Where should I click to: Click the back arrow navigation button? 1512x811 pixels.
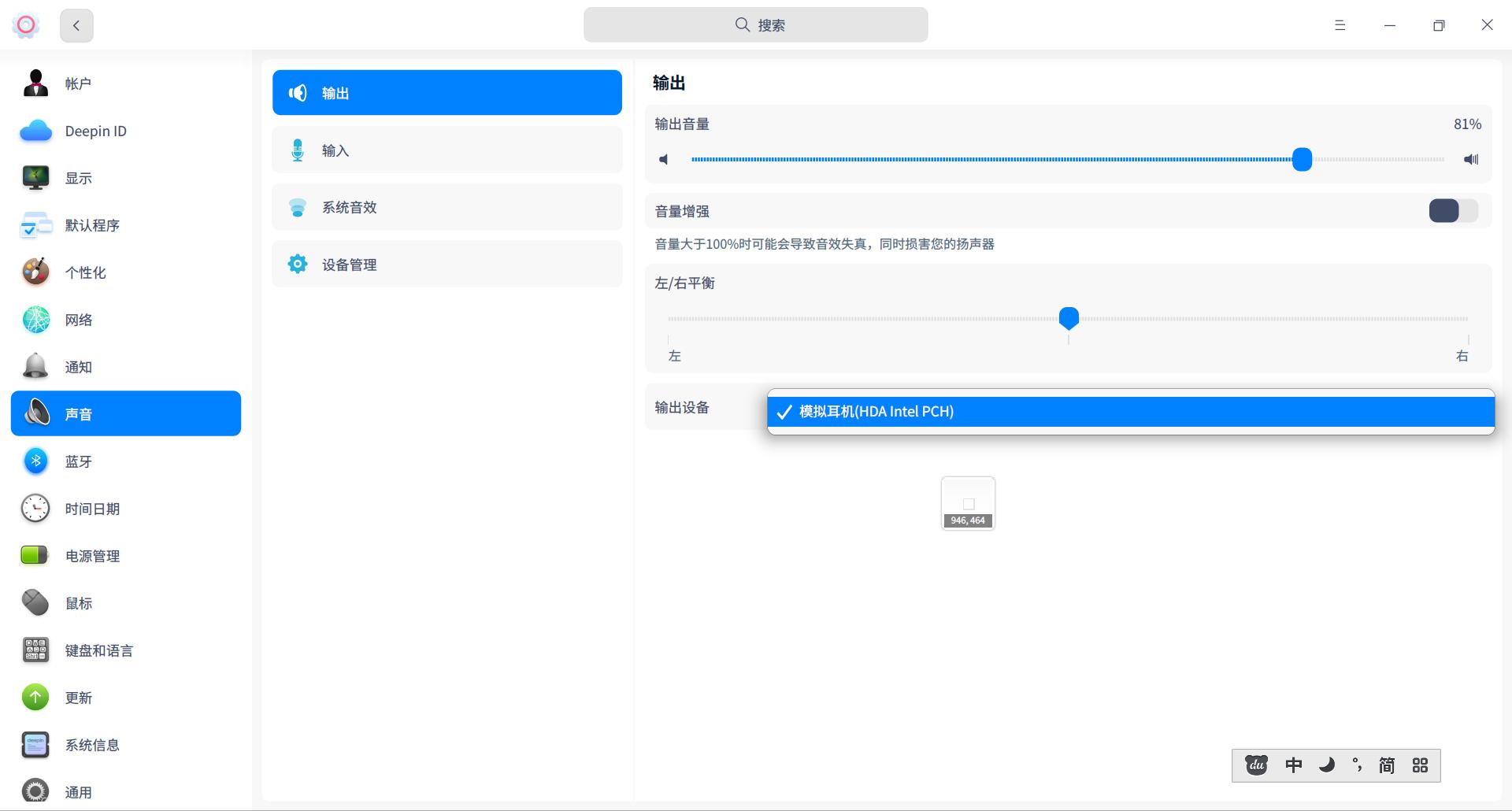click(x=76, y=25)
